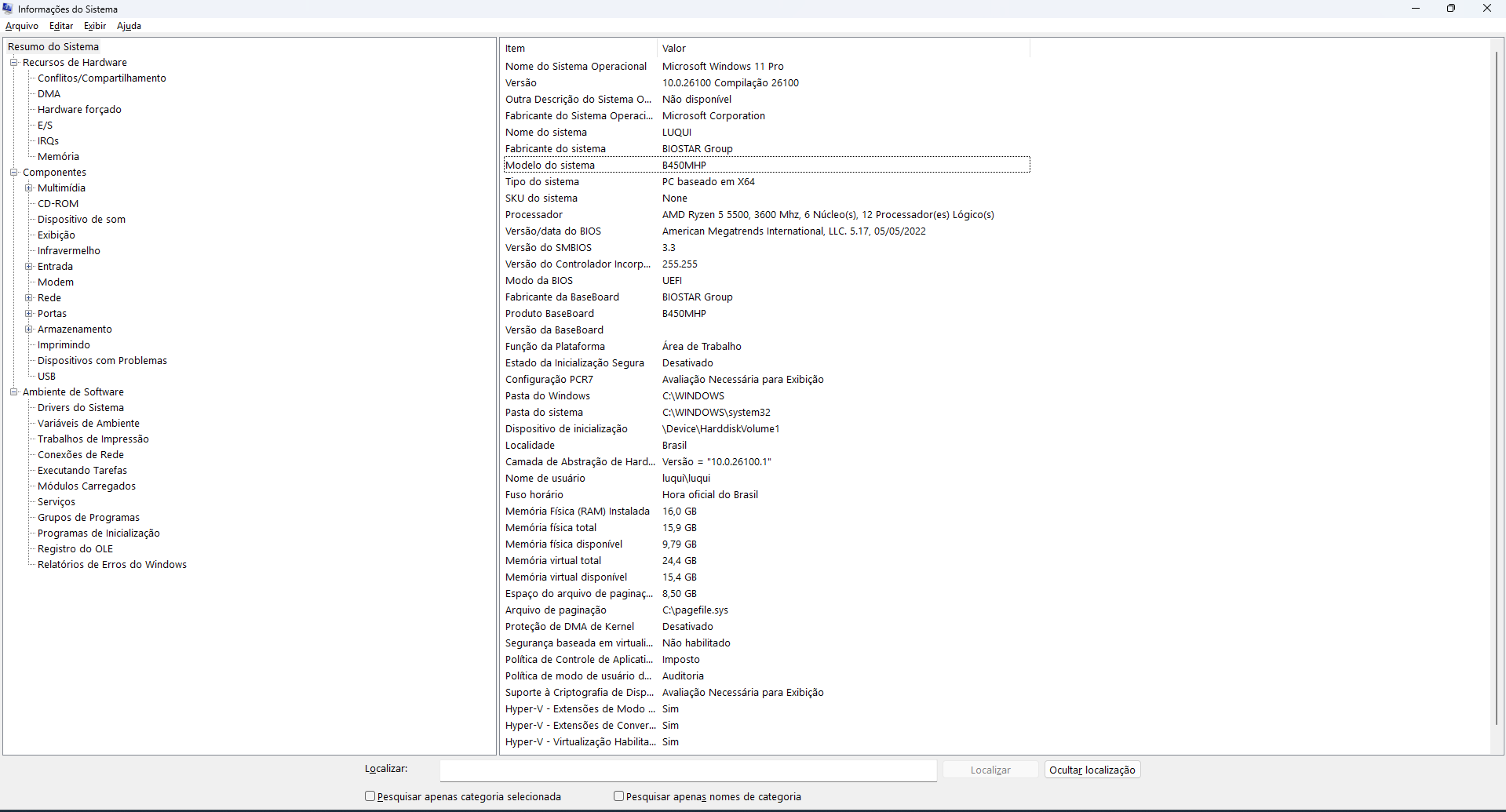Select 'Trabalhos de Impressão' tree item
1506x812 pixels.
coord(93,439)
